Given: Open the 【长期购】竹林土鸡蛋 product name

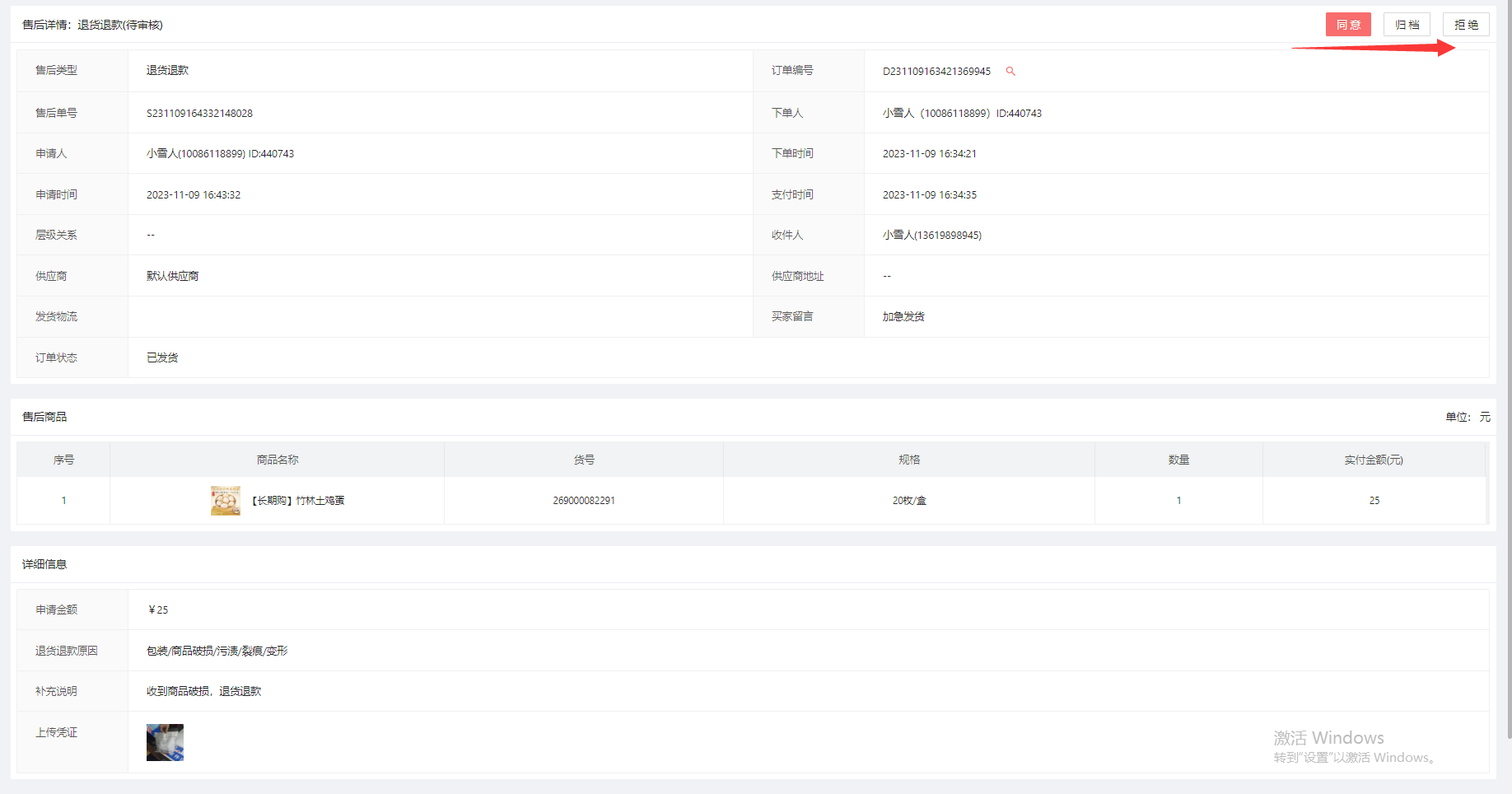Looking at the screenshot, I should coord(297,501).
